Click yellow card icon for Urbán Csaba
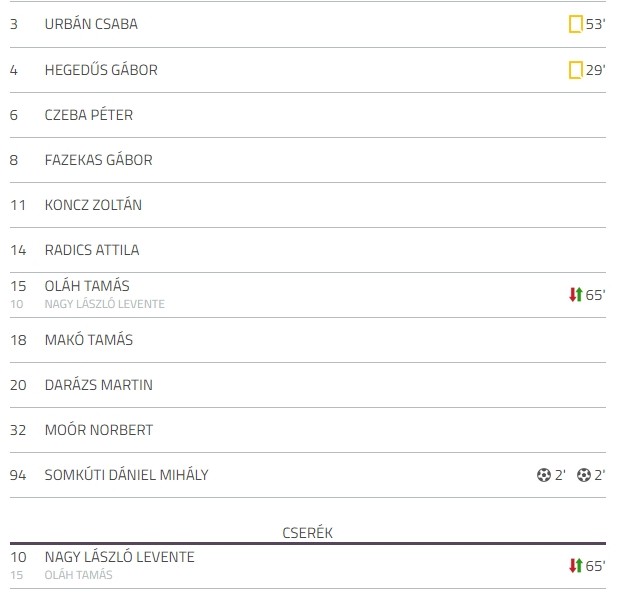This screenshot has height=598, width=622. 576,24
